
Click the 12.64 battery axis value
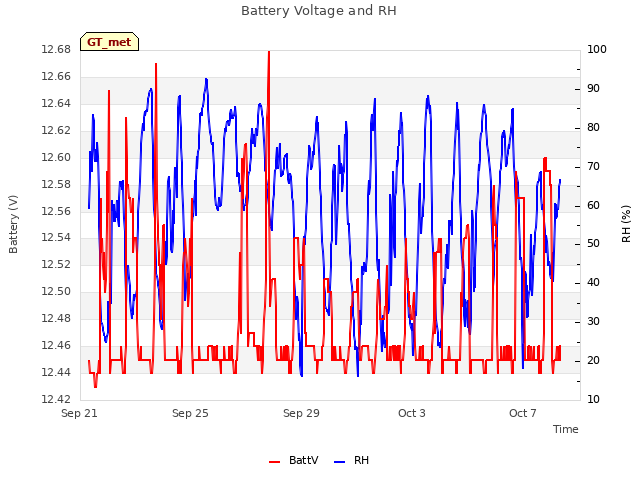(x=56, y=103)
